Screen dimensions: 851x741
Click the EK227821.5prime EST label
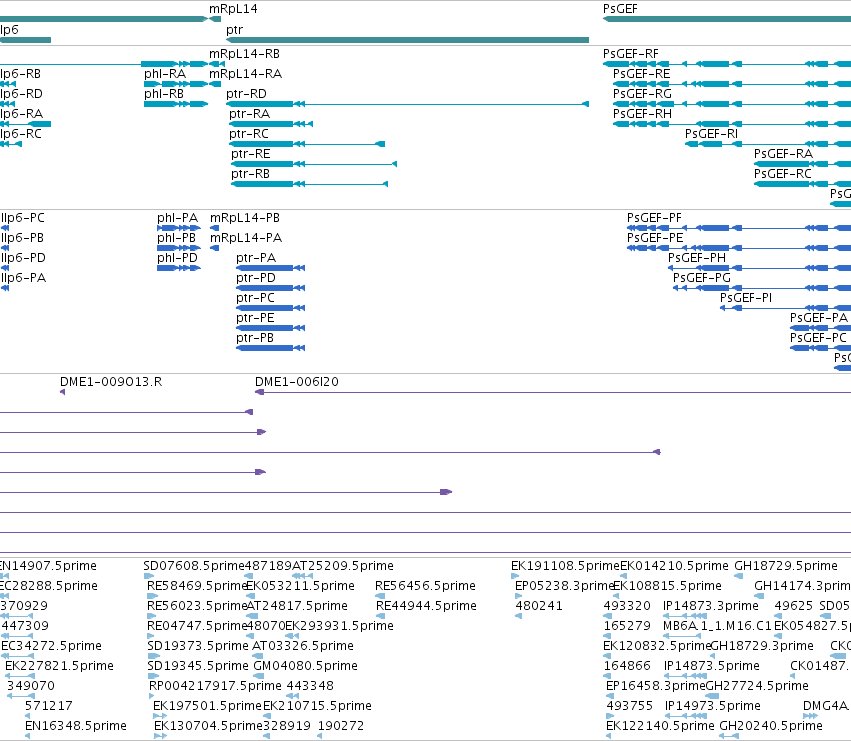pyautogui.click(x=60, y=667)
